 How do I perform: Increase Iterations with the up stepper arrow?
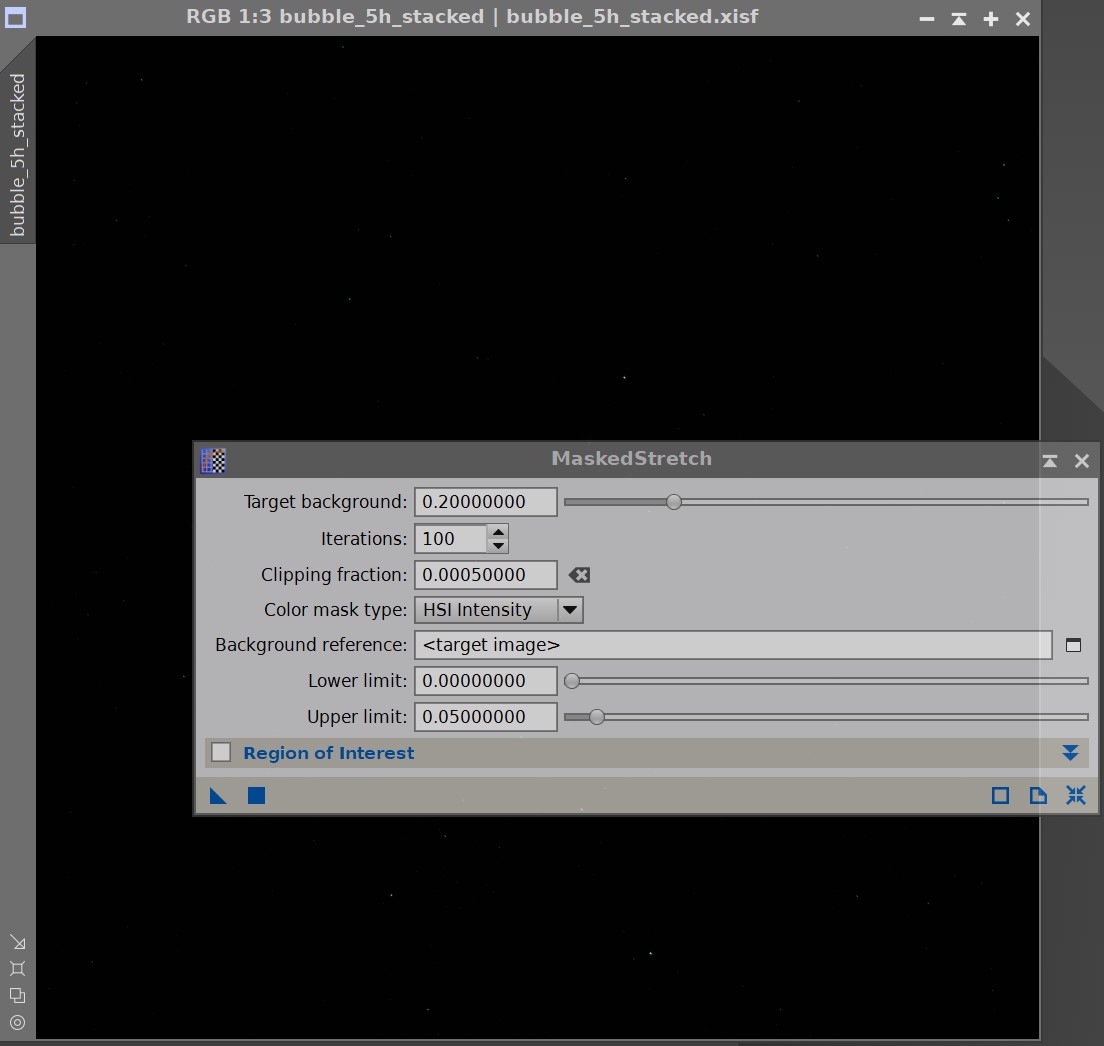tap(498, 532)
